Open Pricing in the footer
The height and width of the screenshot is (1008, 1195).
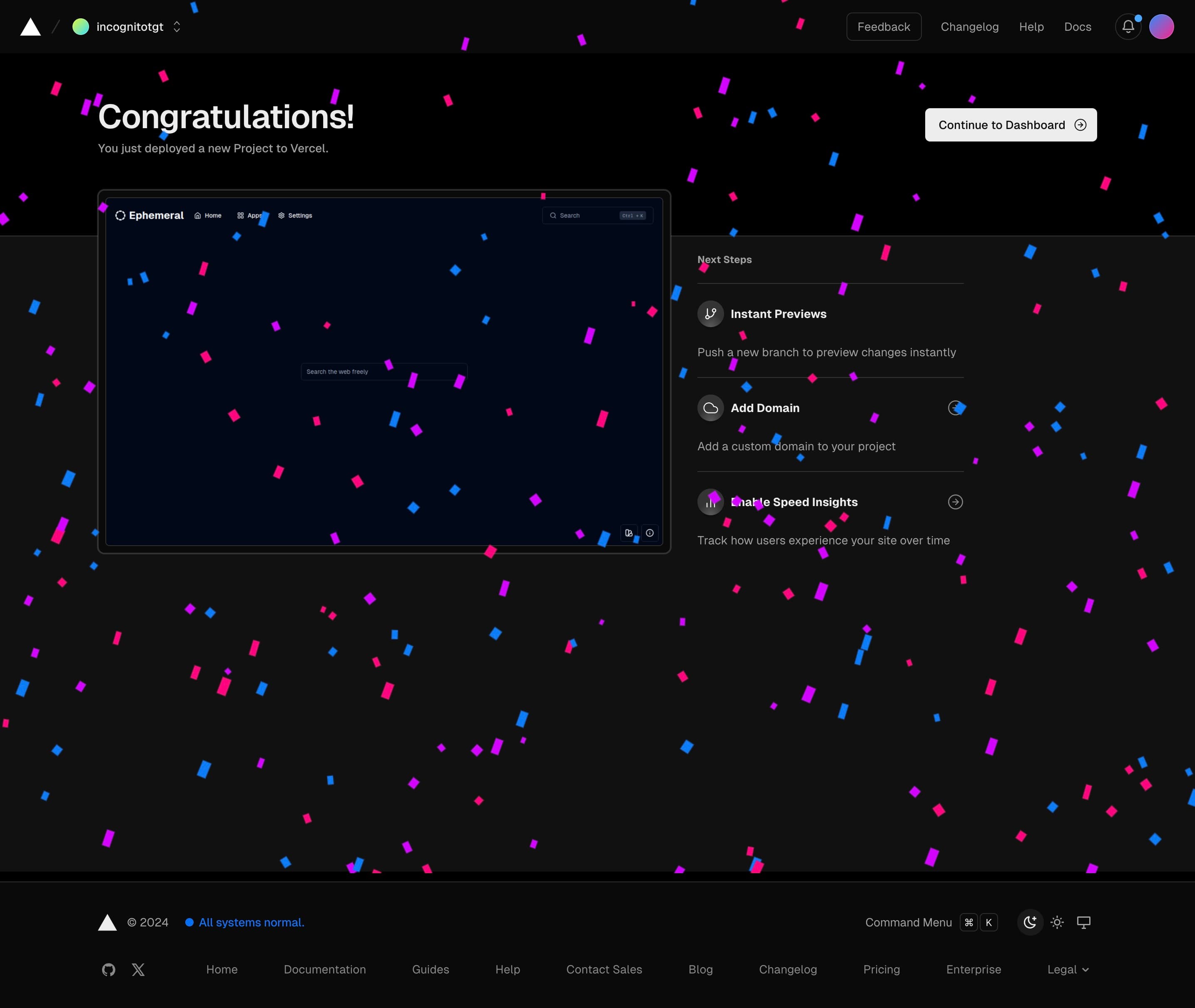click(x=881, y=970)
